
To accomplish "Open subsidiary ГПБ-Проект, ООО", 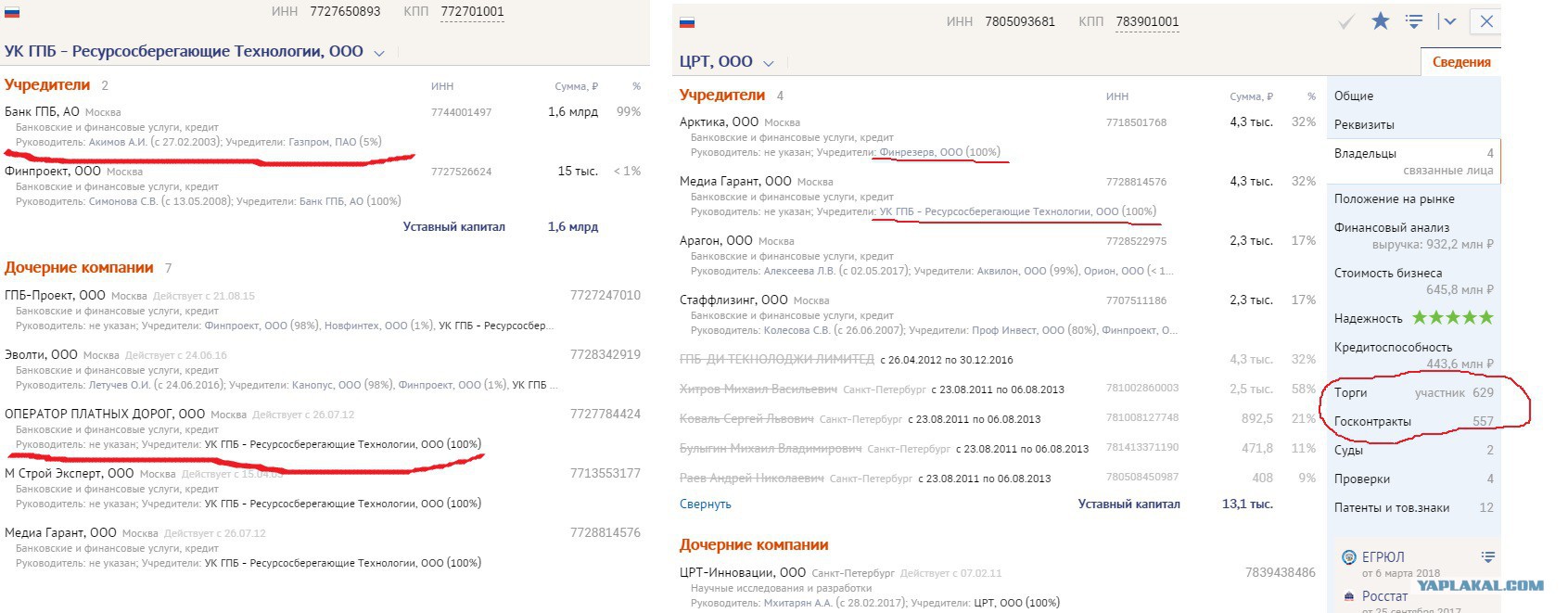I will point(55,296).
